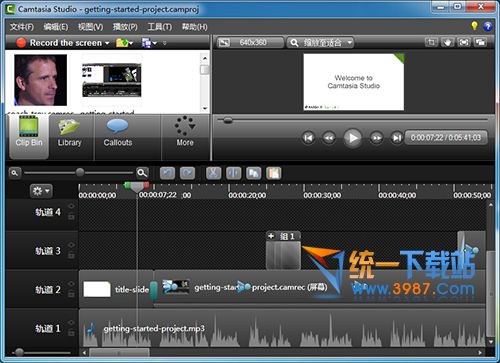Screen dimensions: 500x363
Task: Click the 640x360 dimensions button
Action: click(x=252, y=43)
